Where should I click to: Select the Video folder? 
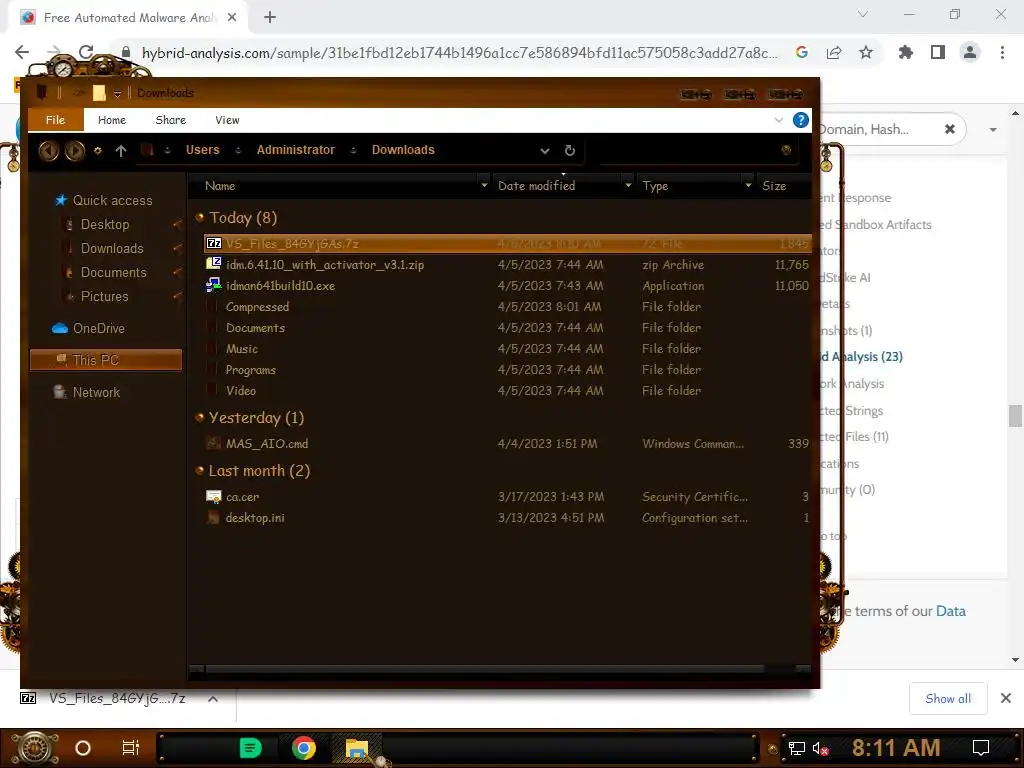[240, 390]
